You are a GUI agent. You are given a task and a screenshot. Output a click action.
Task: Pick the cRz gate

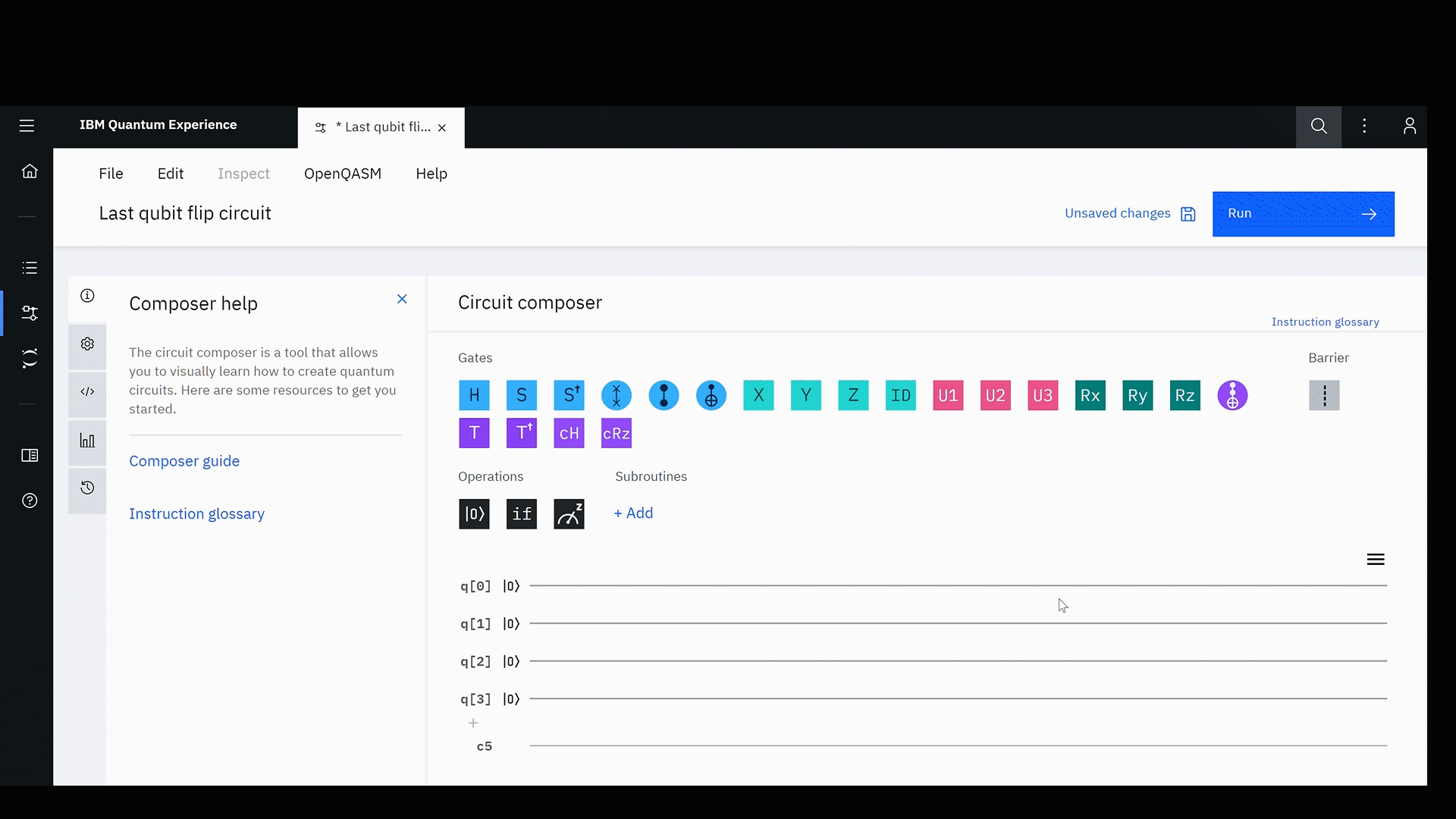tap(616, 433)
